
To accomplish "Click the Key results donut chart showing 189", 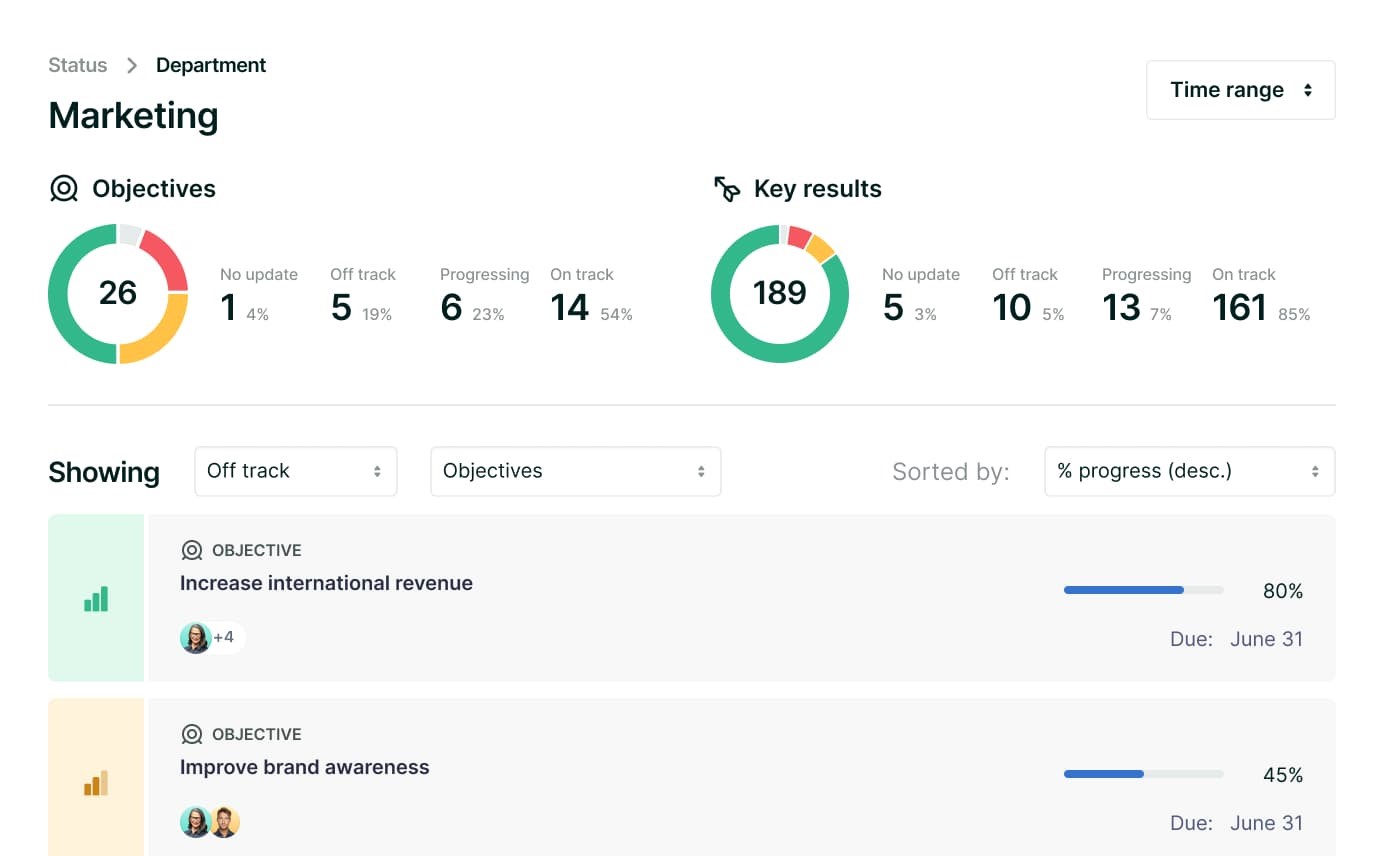I will click(x=780, y=293).
